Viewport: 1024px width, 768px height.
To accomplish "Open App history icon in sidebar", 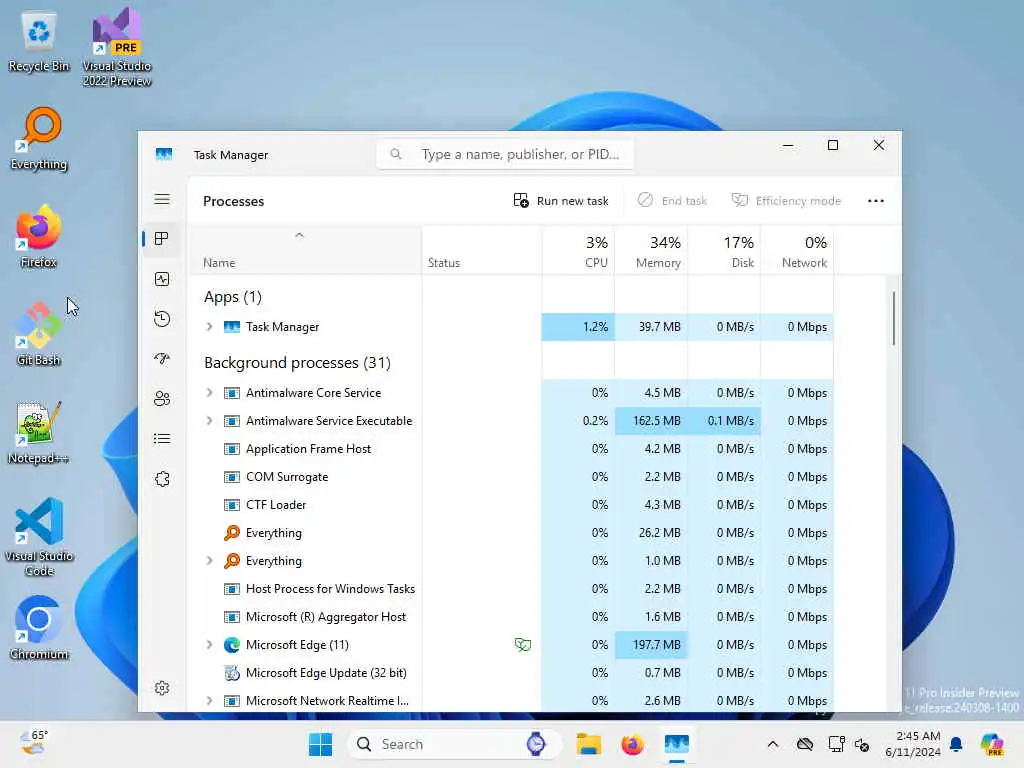I will click(x=162, y=319).
